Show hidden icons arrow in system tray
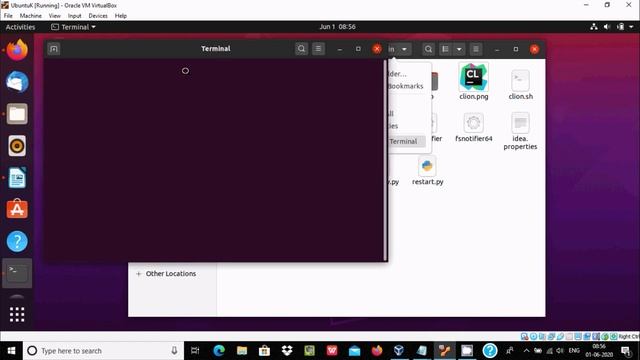The height and width of the screenshot is (360, 640). [527, 351]
